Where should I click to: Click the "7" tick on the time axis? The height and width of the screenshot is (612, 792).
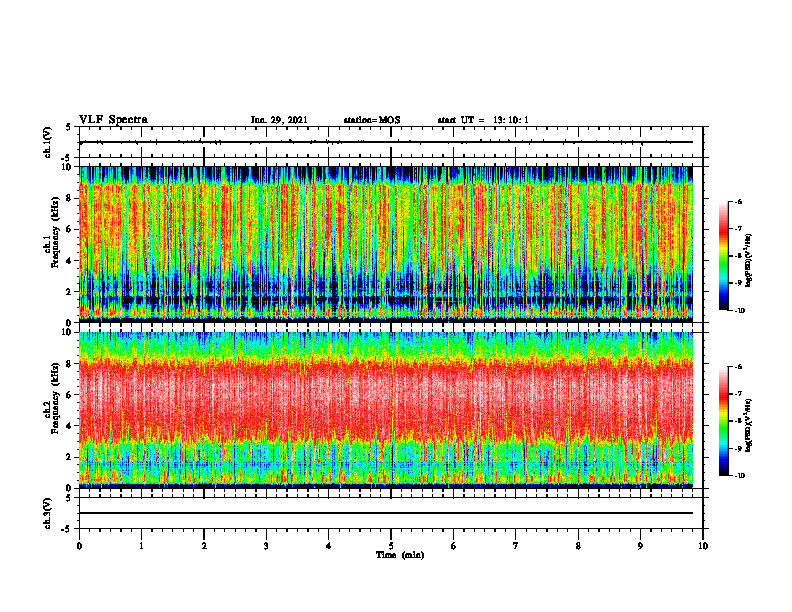(x=516, y=546)
